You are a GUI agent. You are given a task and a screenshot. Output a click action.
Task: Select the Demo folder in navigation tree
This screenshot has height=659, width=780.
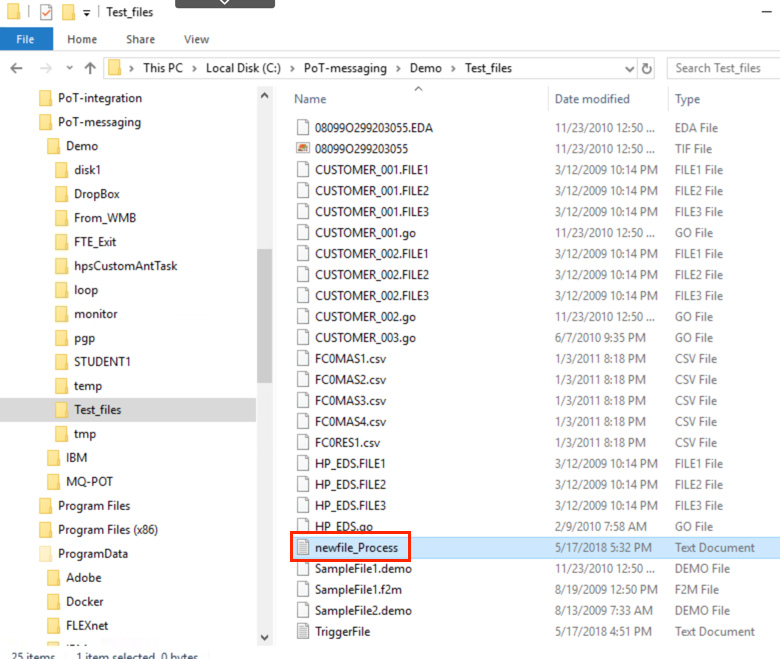pos(82,146)
